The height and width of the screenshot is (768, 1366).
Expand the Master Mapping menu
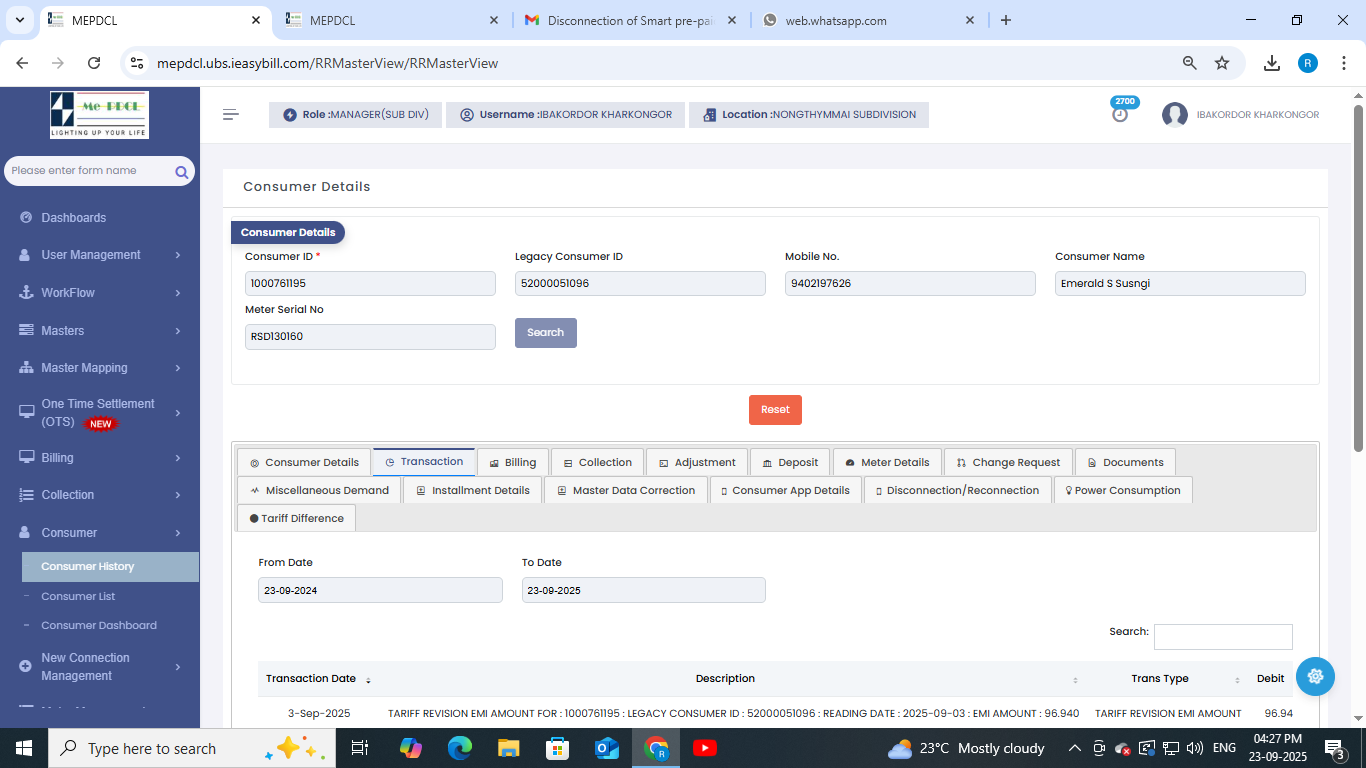[99, 368]
